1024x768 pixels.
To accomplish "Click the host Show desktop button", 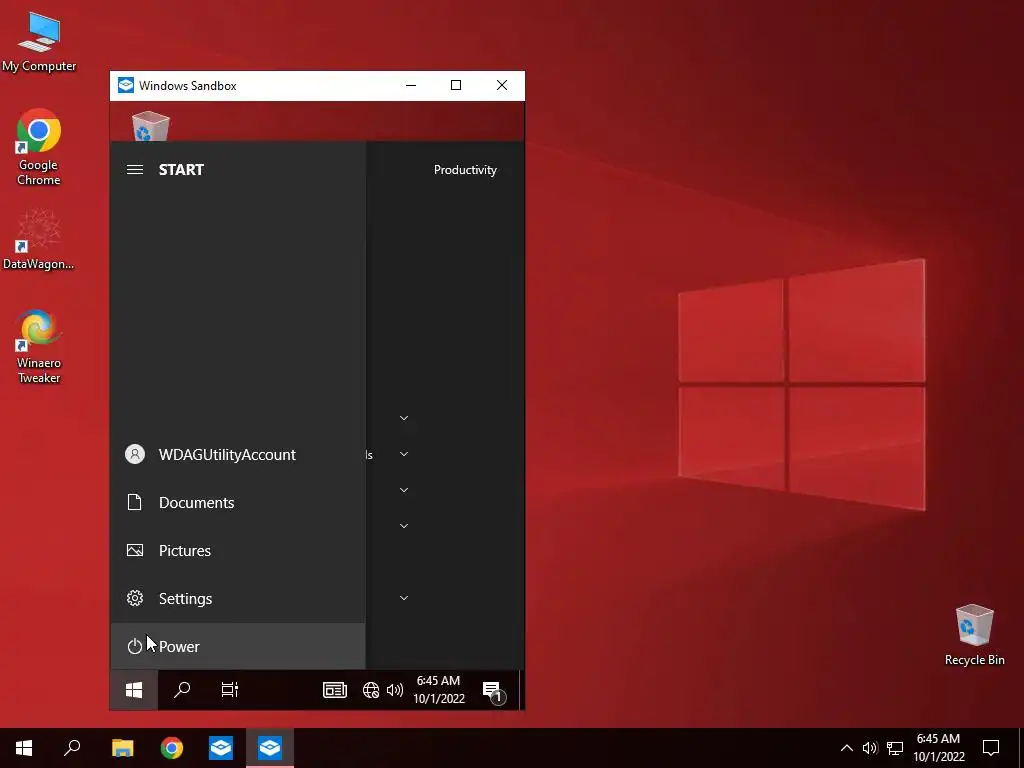I will pyautogui.click(x=1021, y=748).
